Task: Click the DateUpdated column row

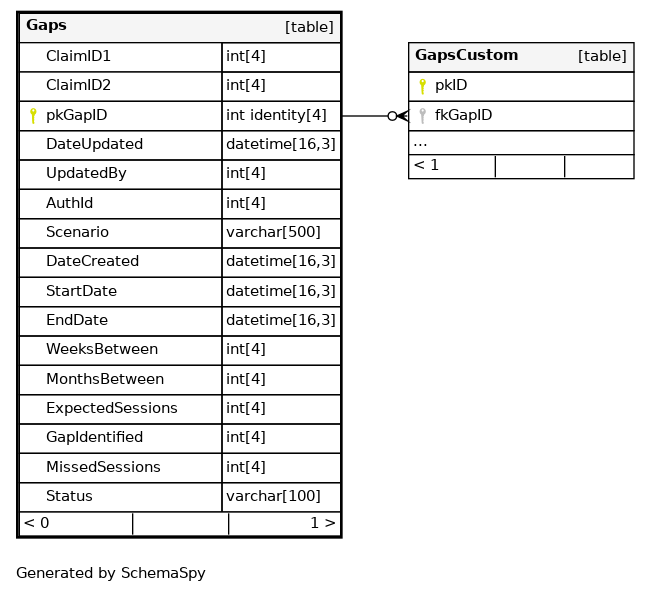Action: click(94, 145)
